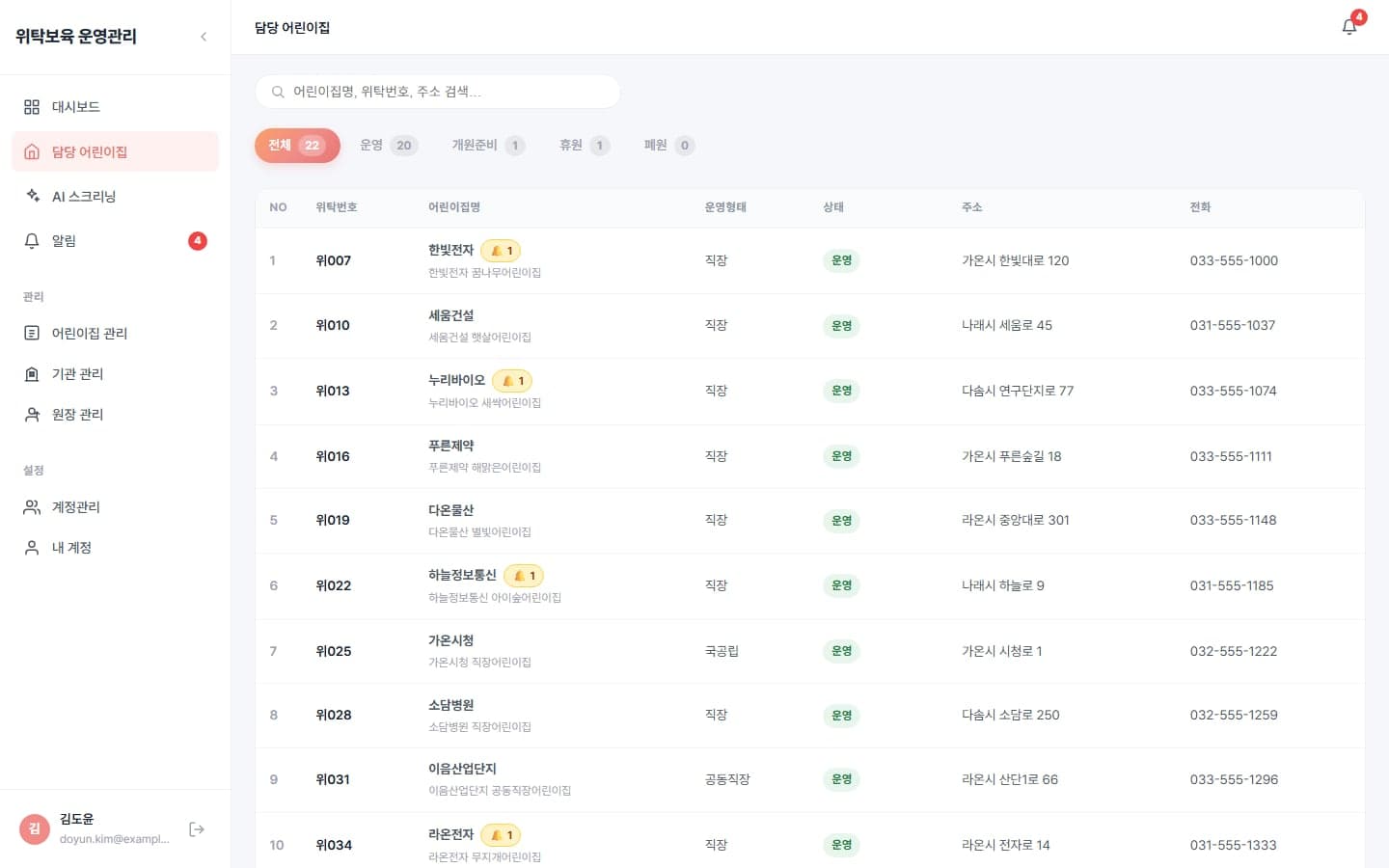Select the 운영 filter tab

[x=388, y=146]
